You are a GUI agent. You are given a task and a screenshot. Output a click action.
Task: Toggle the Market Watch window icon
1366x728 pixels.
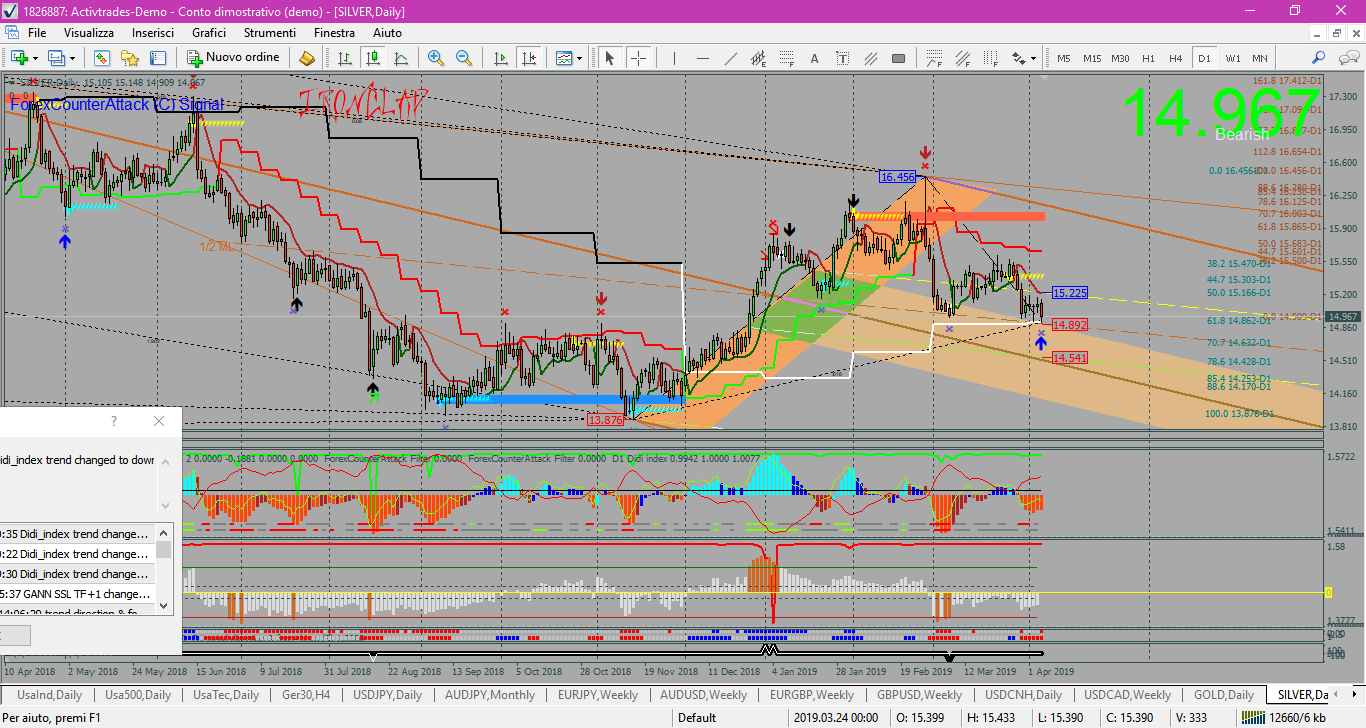coord(101,58)
